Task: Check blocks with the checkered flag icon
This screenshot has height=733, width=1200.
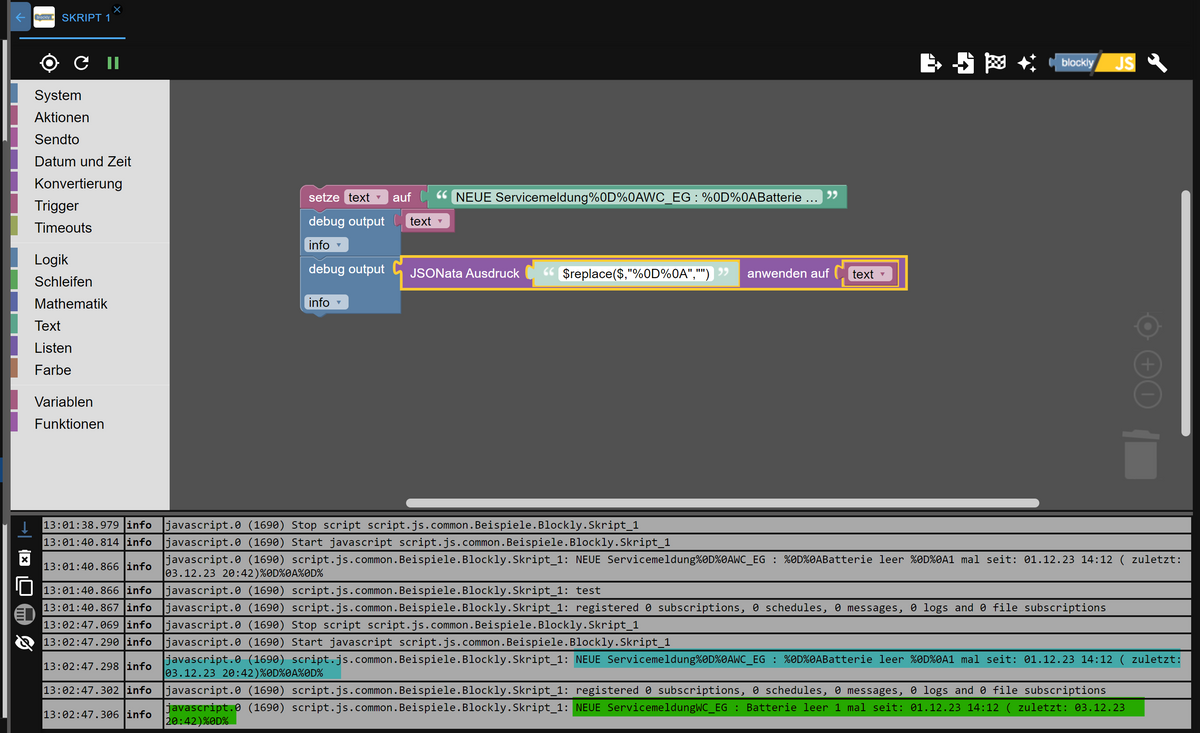Action: pyautogui.click(x=995, y=63)
